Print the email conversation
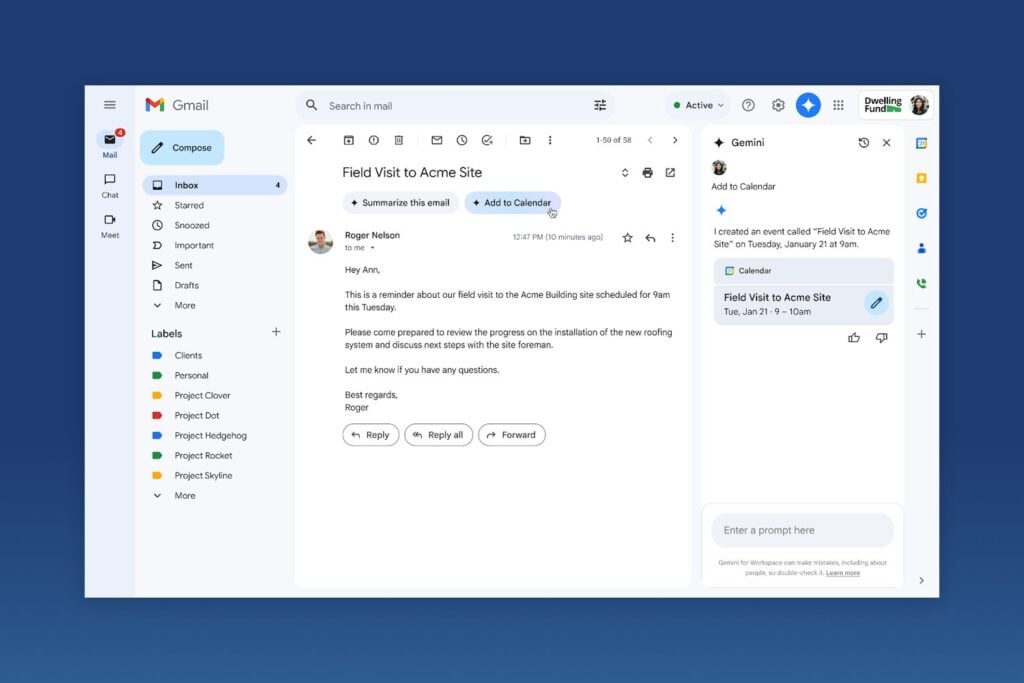Screen dimensions: 1024x683 (647, 173)
